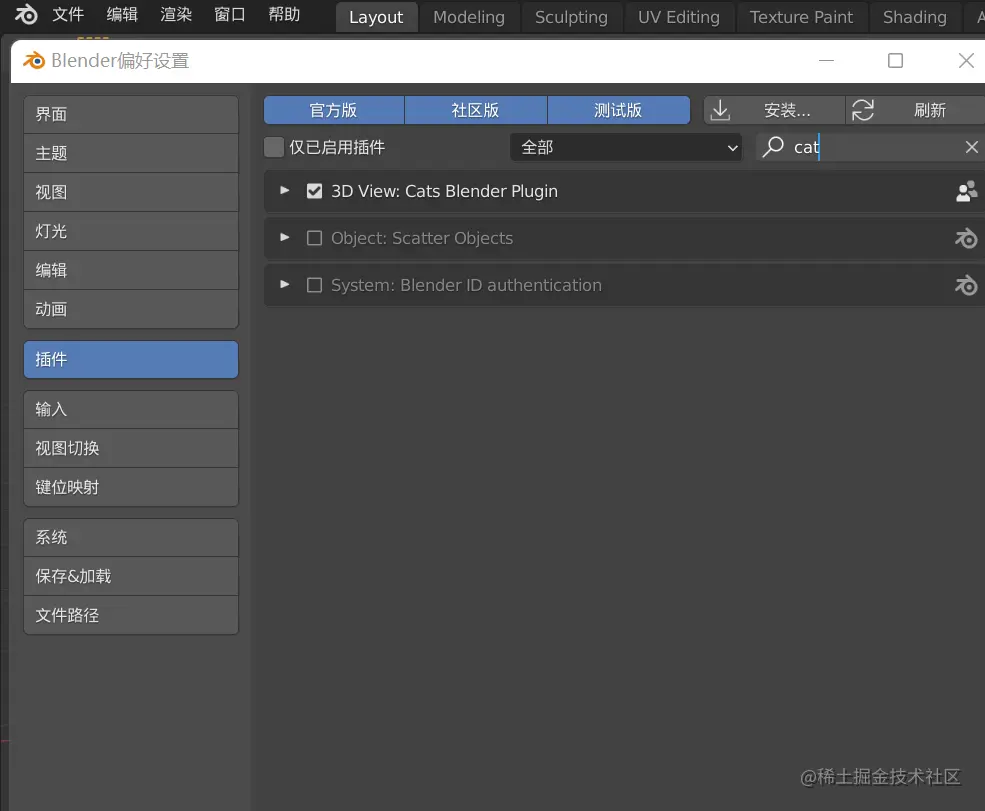985x811 pixels.
Task: Switch to the Sculpting workspace tab
Action: (x=572, y=17)
